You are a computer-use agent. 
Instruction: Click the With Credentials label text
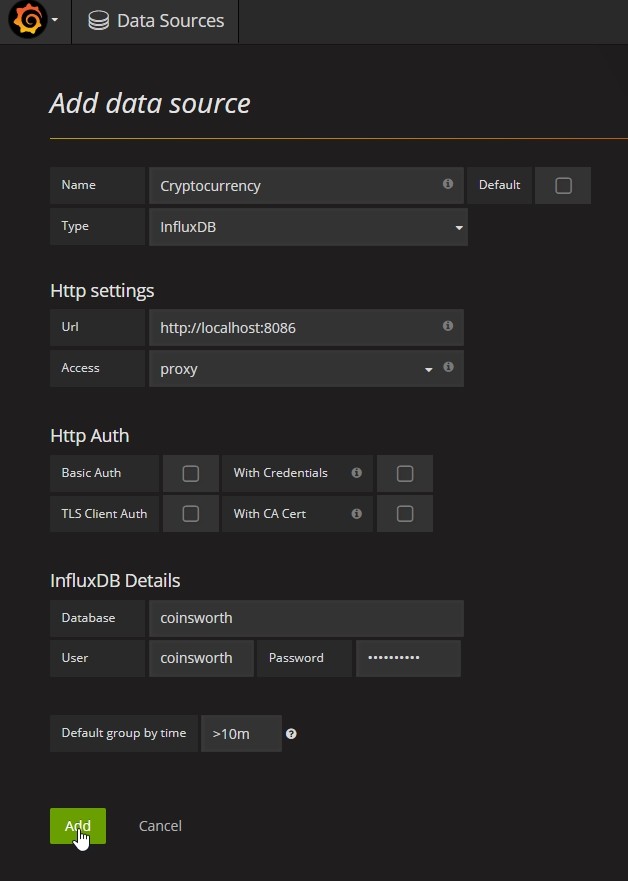pos(280,473)
